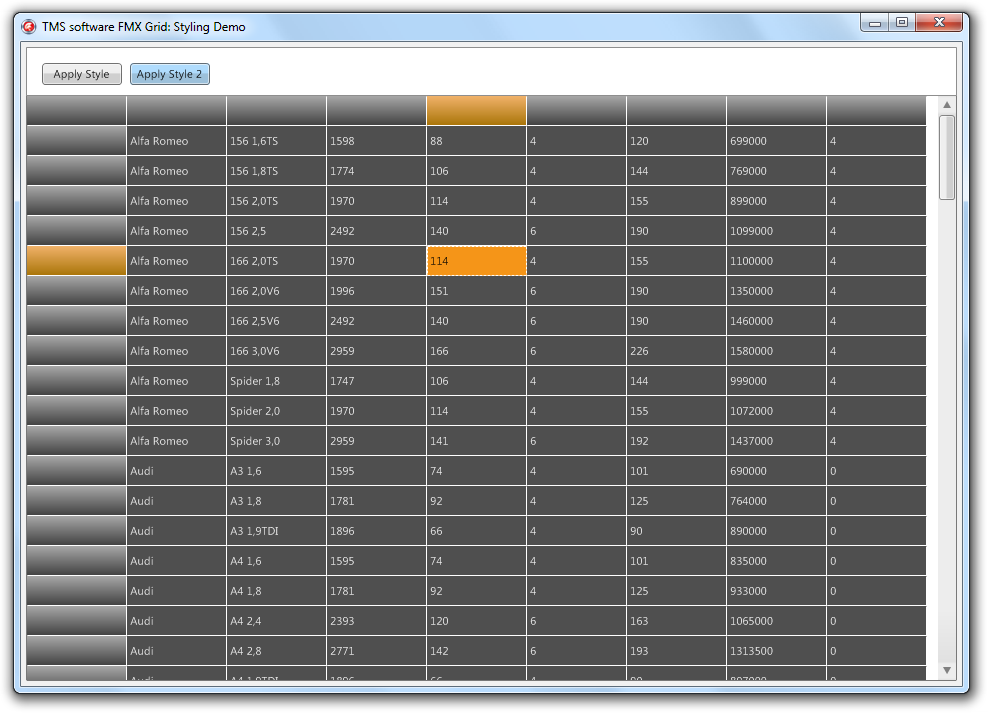Viewport: 988px width, 713px height.
Task: Click the cell "764000"
Action: tap(776, 501)
